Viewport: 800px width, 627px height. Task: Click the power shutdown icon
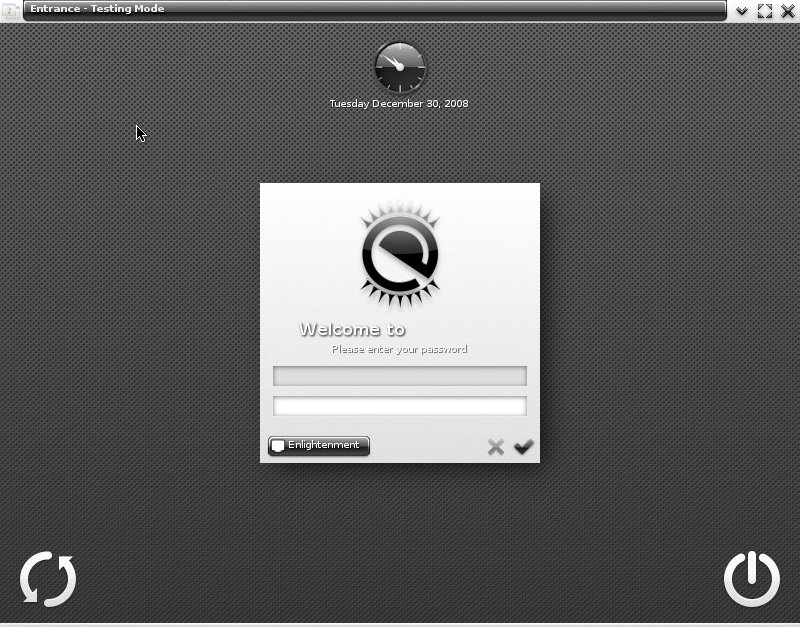click(x=752, y=579)
